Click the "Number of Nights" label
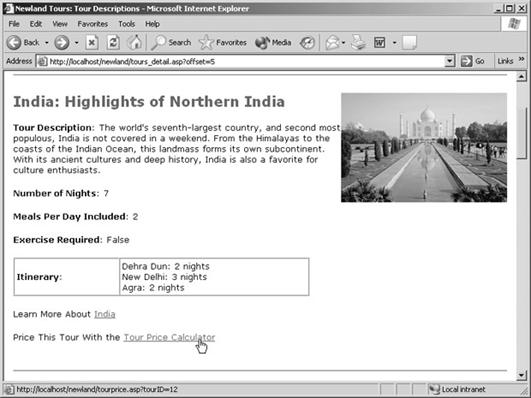This screenshot has height=398, width=531. tap(55, 193)
